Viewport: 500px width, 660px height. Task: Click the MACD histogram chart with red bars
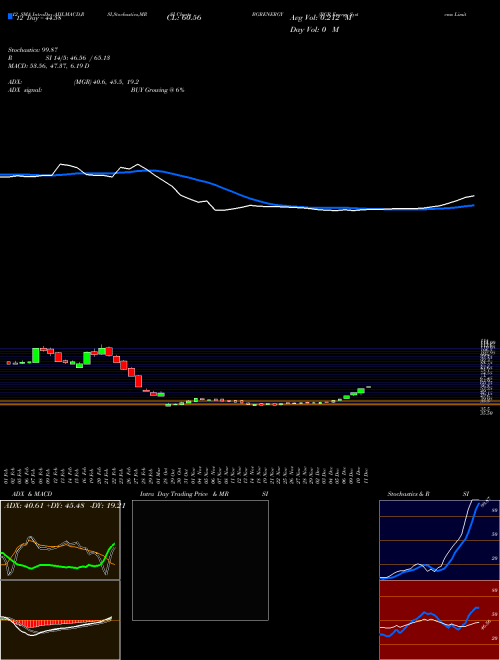click(x=60, y=620)
